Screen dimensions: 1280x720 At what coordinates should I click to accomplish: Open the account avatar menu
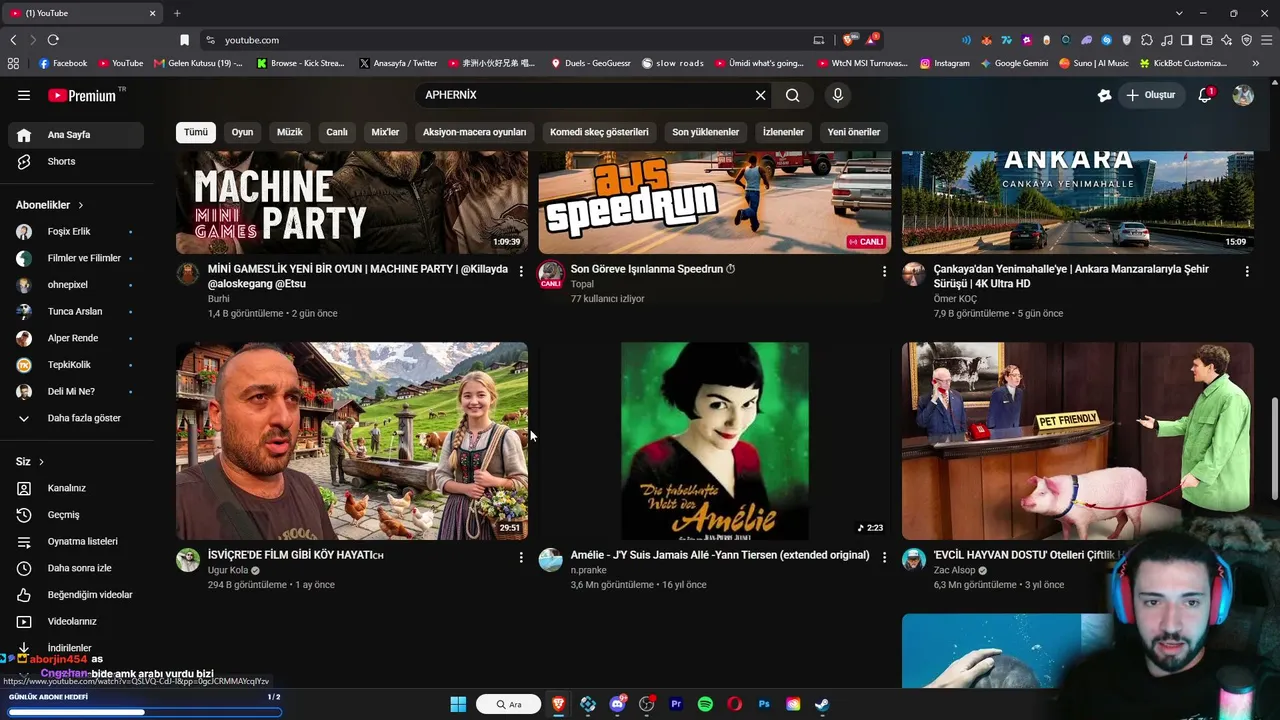(1243, 95)
